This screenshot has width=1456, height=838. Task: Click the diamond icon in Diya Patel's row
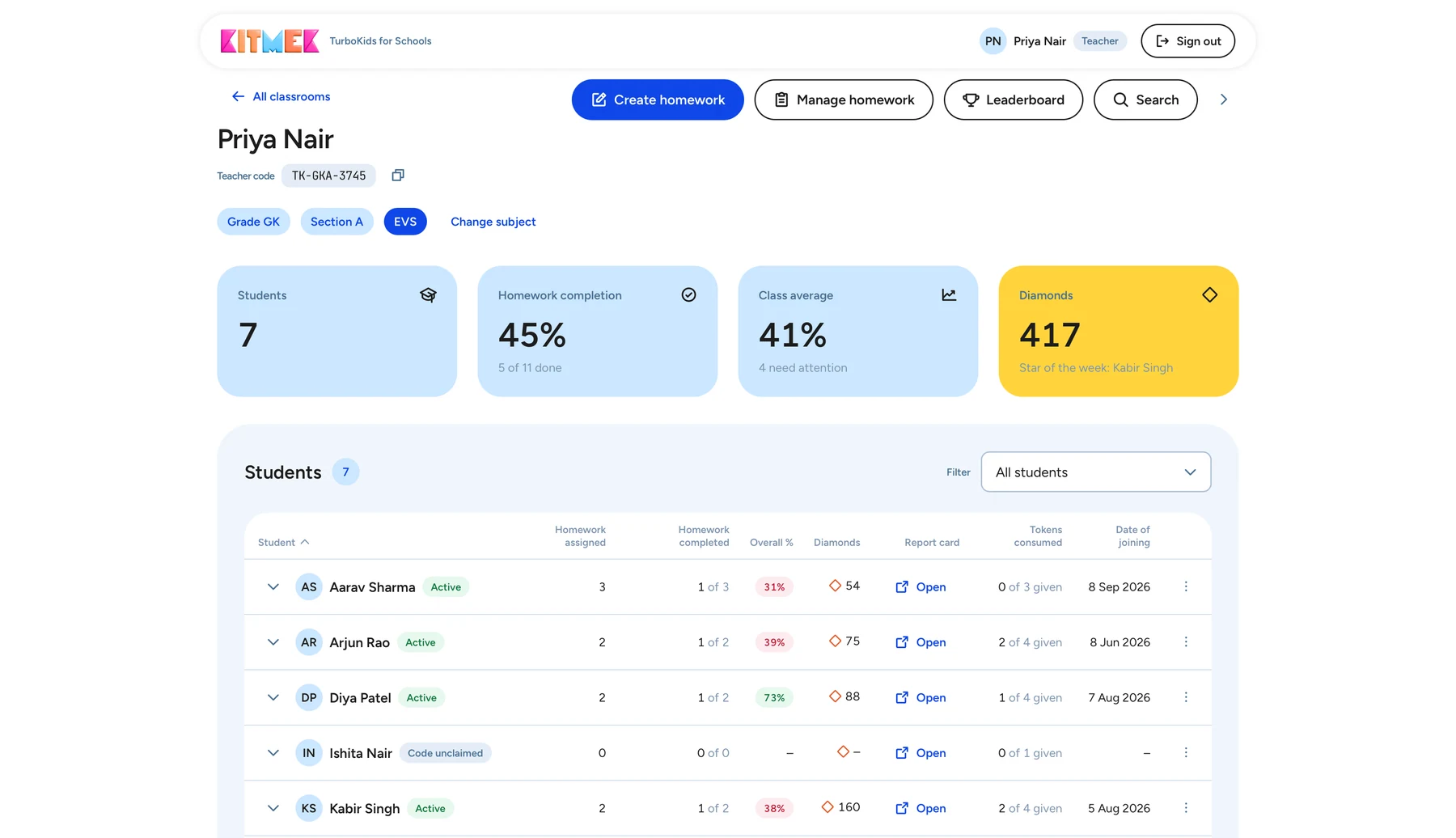pyautogui.click(x=835, y=696)
